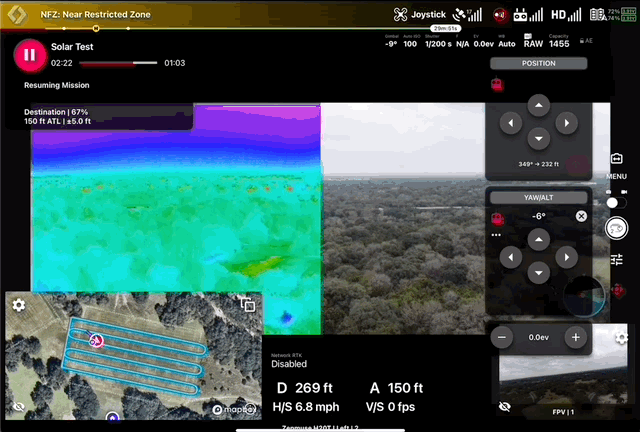This screenshot has width=640, height=432.
Task: Open map settings gear icon
Action: click(18, 305)
